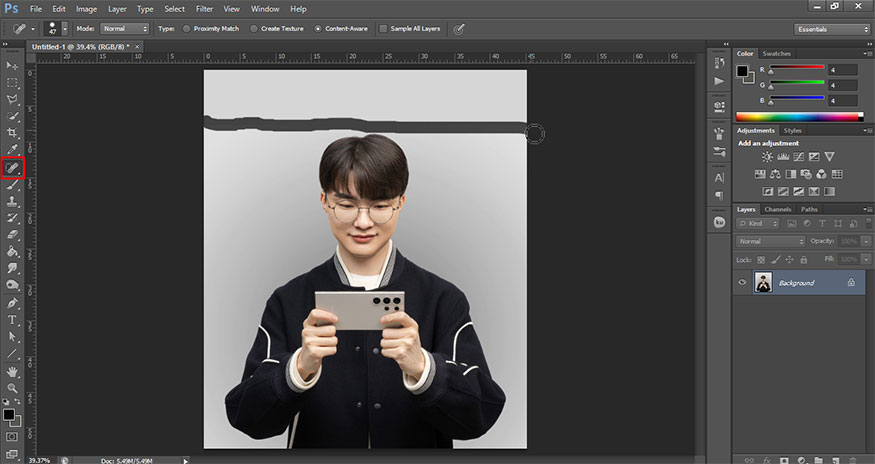Image resolution: width=875 pixels, height=464 pixels.
Task: Choose the Create Texture radio option
Action: click(x=253, y=29)
